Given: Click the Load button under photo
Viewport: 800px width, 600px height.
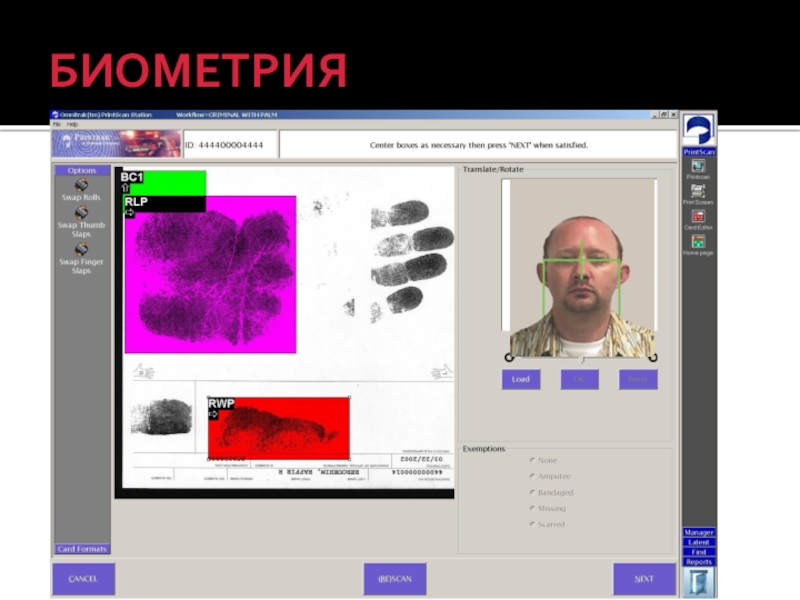Looking at the screenshot, I should tap(521, 380).
